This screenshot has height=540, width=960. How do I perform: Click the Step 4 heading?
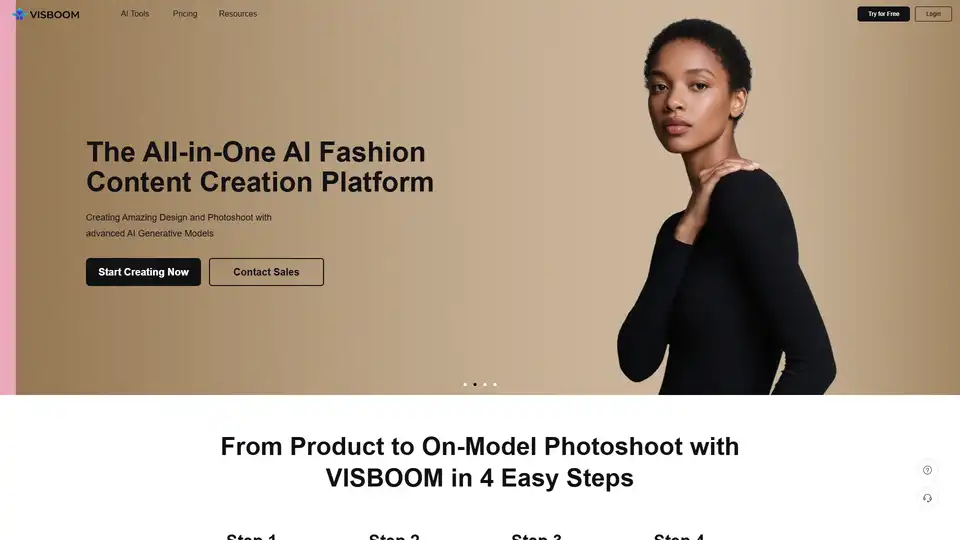click(x=678, y=536)
